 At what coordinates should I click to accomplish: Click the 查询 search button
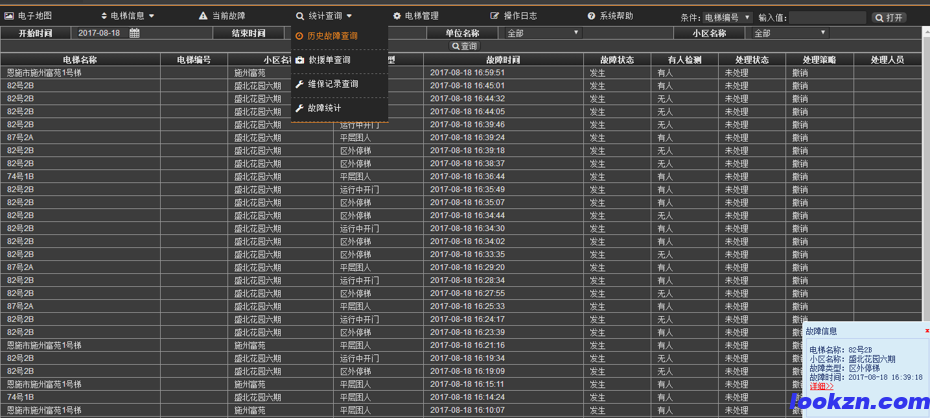[x=465, y=46]
